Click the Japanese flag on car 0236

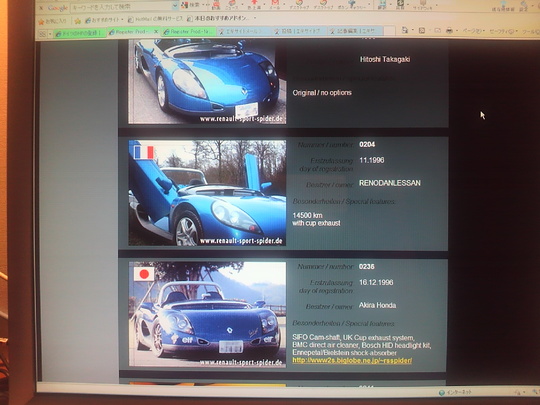144,274
